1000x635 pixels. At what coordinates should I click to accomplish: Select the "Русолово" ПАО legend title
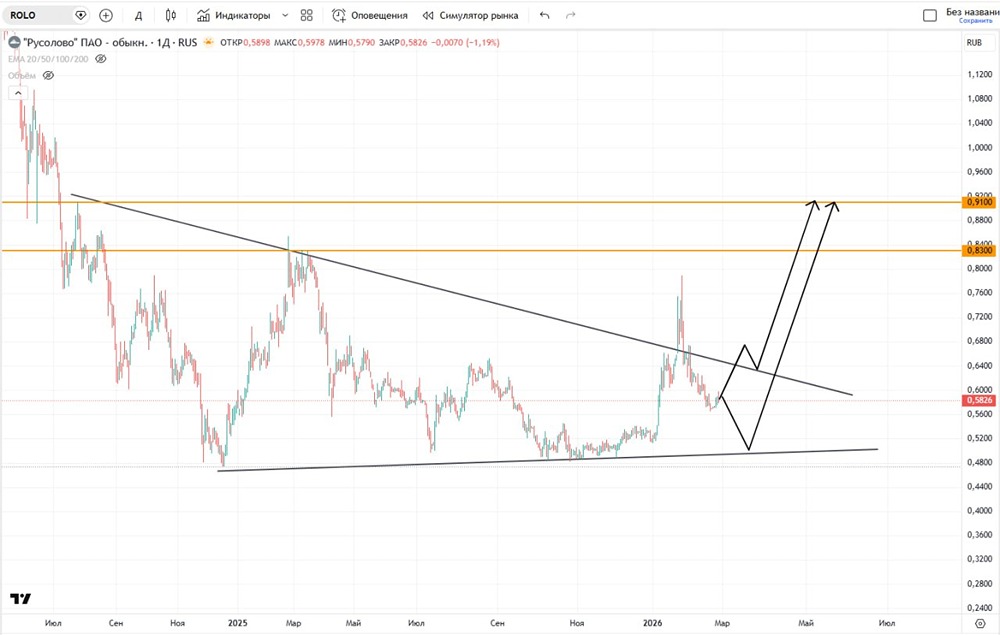click(85, 43)
